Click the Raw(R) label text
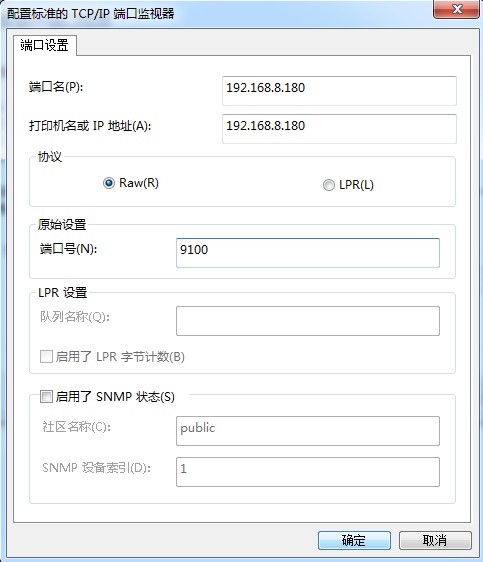483x562 pixels. click(139, 183)
